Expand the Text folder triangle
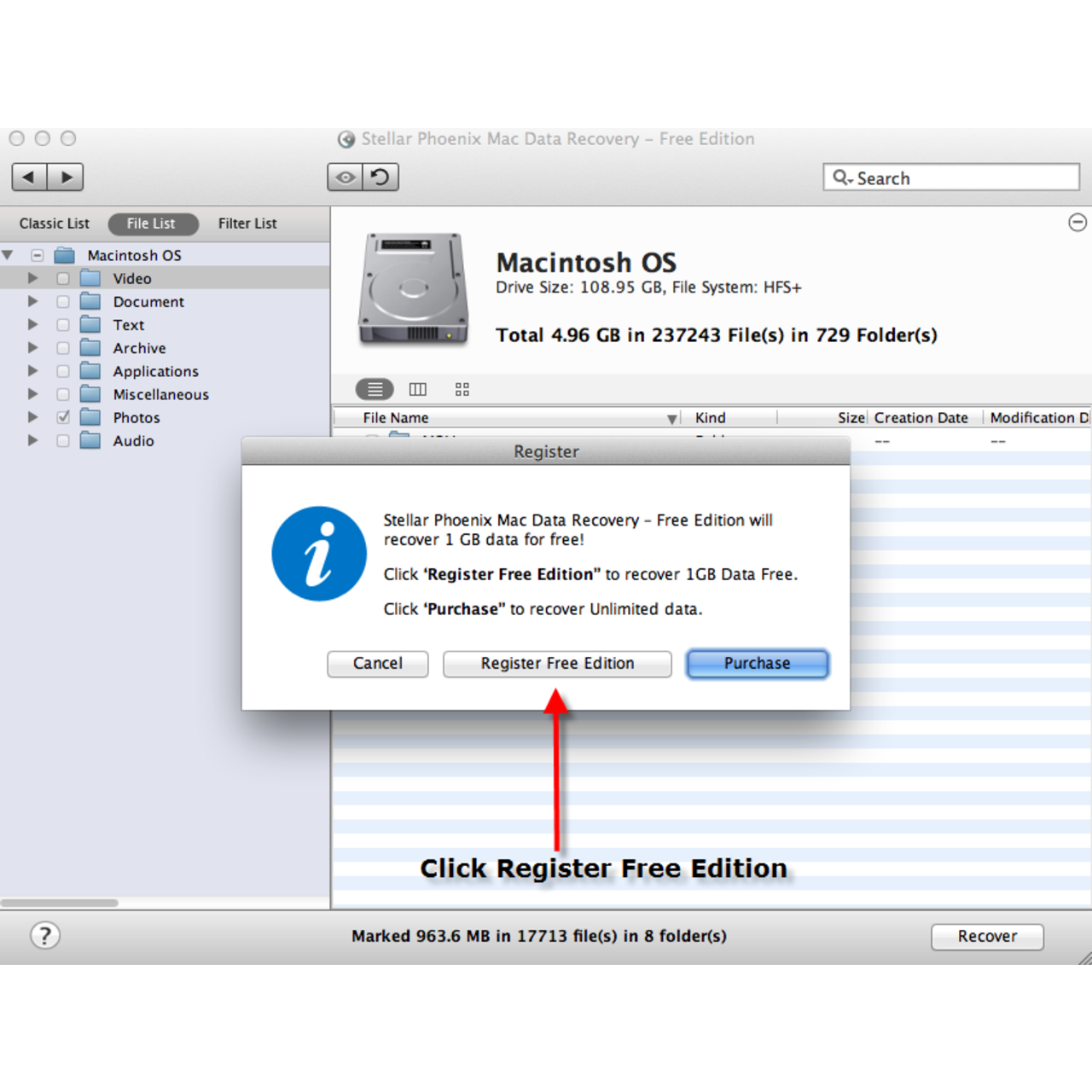The image size is (1092, 1092). coord(33,324)
